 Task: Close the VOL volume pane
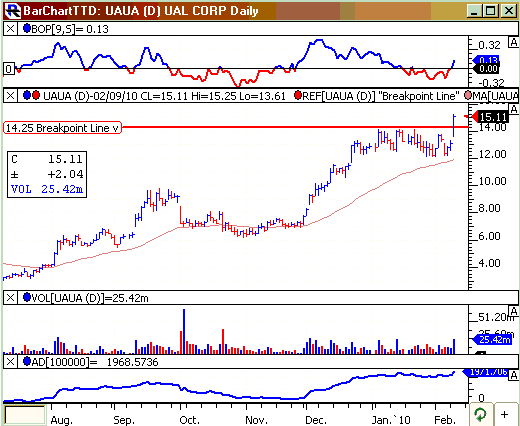coord(10,298)
